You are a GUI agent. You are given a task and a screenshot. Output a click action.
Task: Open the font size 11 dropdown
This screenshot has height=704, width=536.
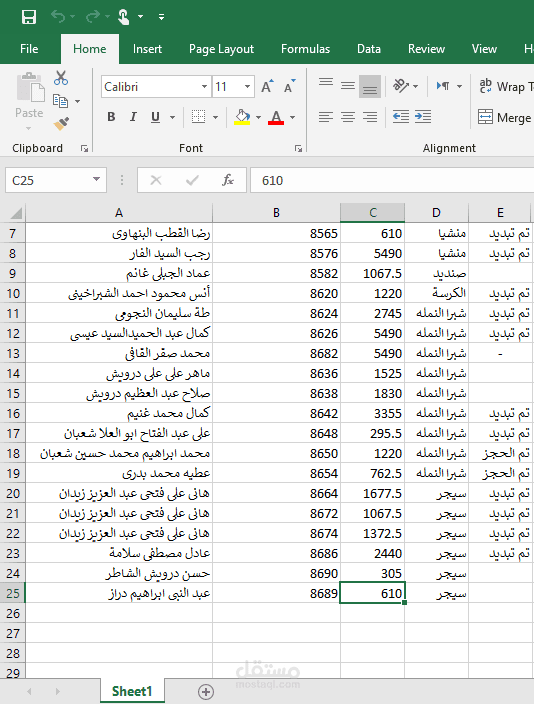(247, 87)
